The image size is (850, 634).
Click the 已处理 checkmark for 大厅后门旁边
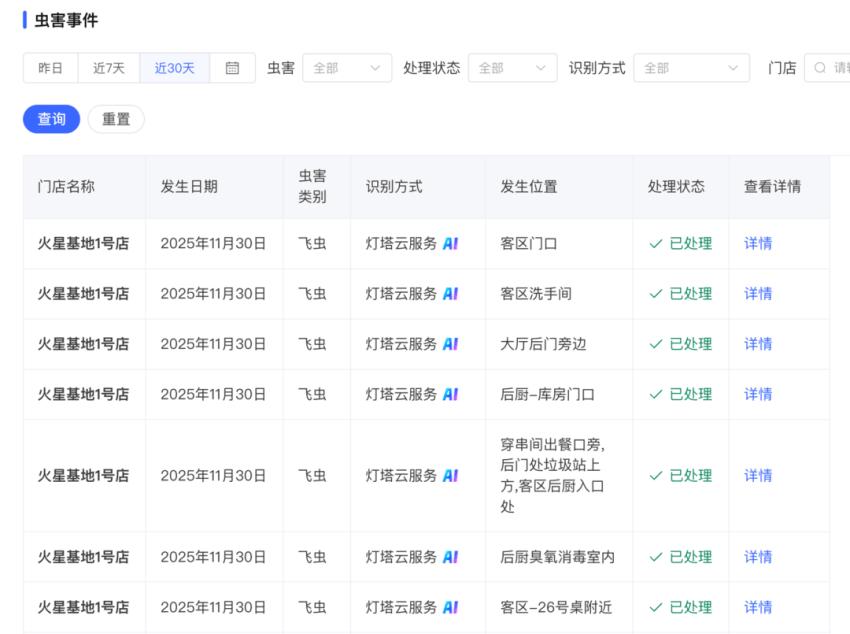[x=656, y=344]
